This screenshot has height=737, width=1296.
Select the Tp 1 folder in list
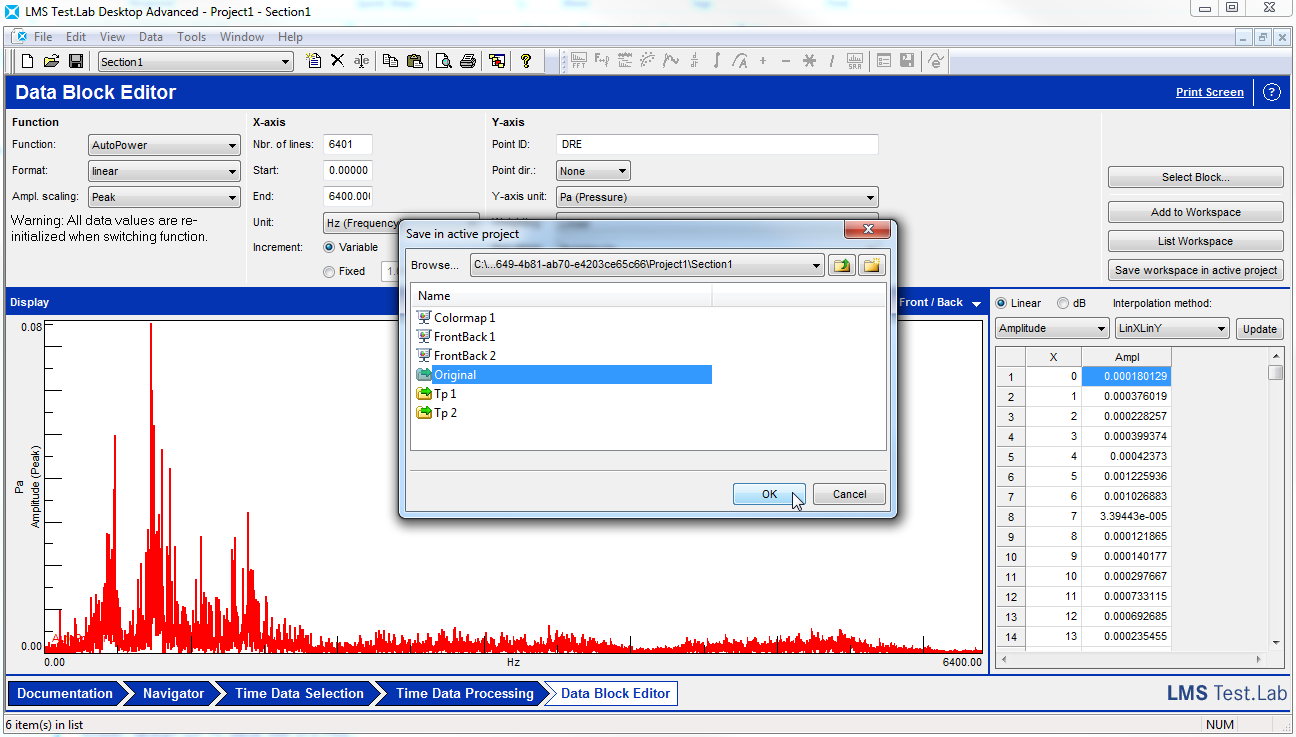(x=445, y=394)
